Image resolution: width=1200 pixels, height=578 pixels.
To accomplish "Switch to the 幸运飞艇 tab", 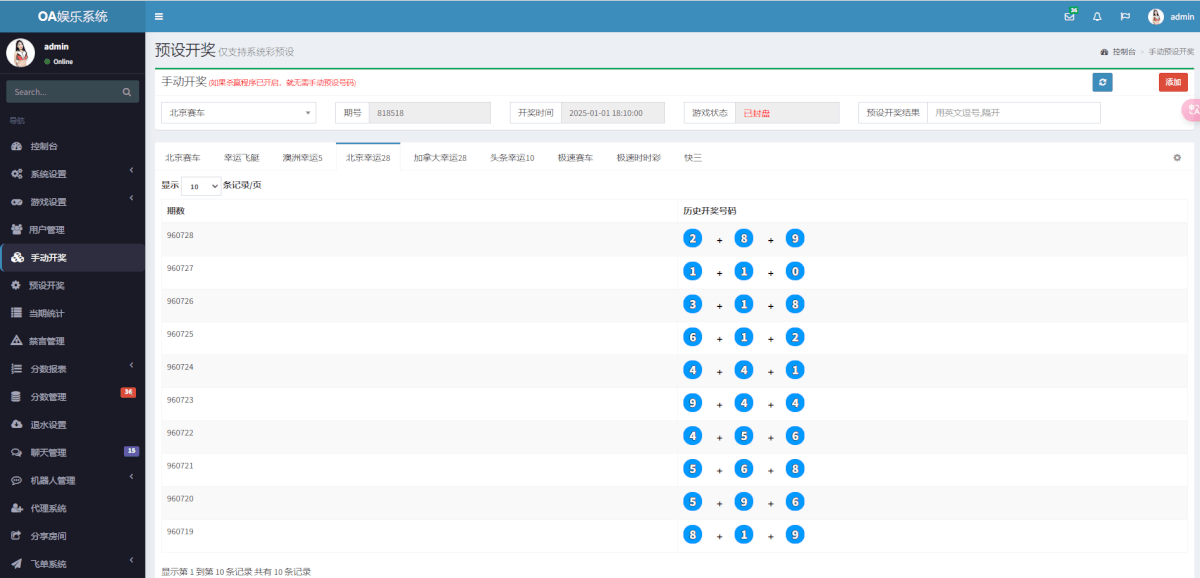I will tap(241, 158).
